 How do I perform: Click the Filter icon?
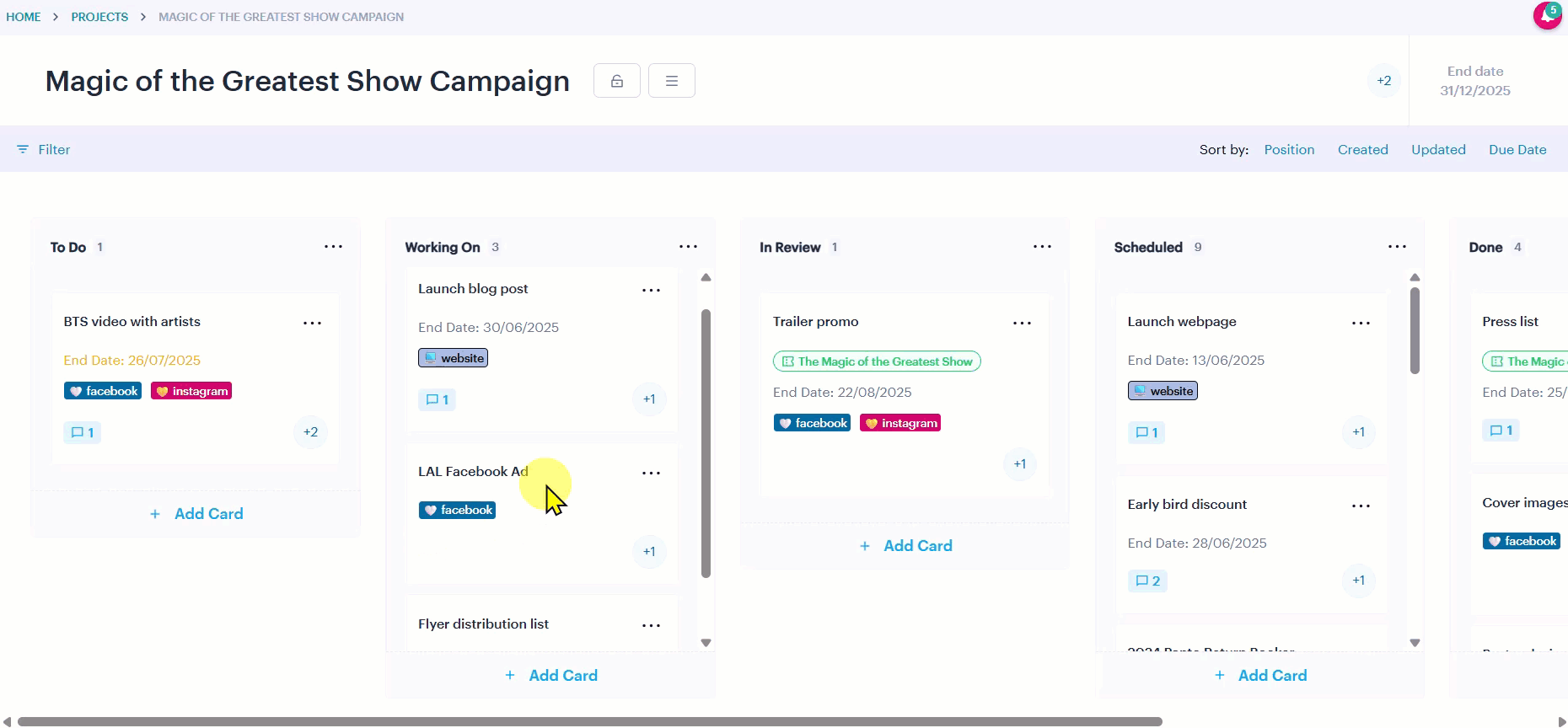[23, 149]
